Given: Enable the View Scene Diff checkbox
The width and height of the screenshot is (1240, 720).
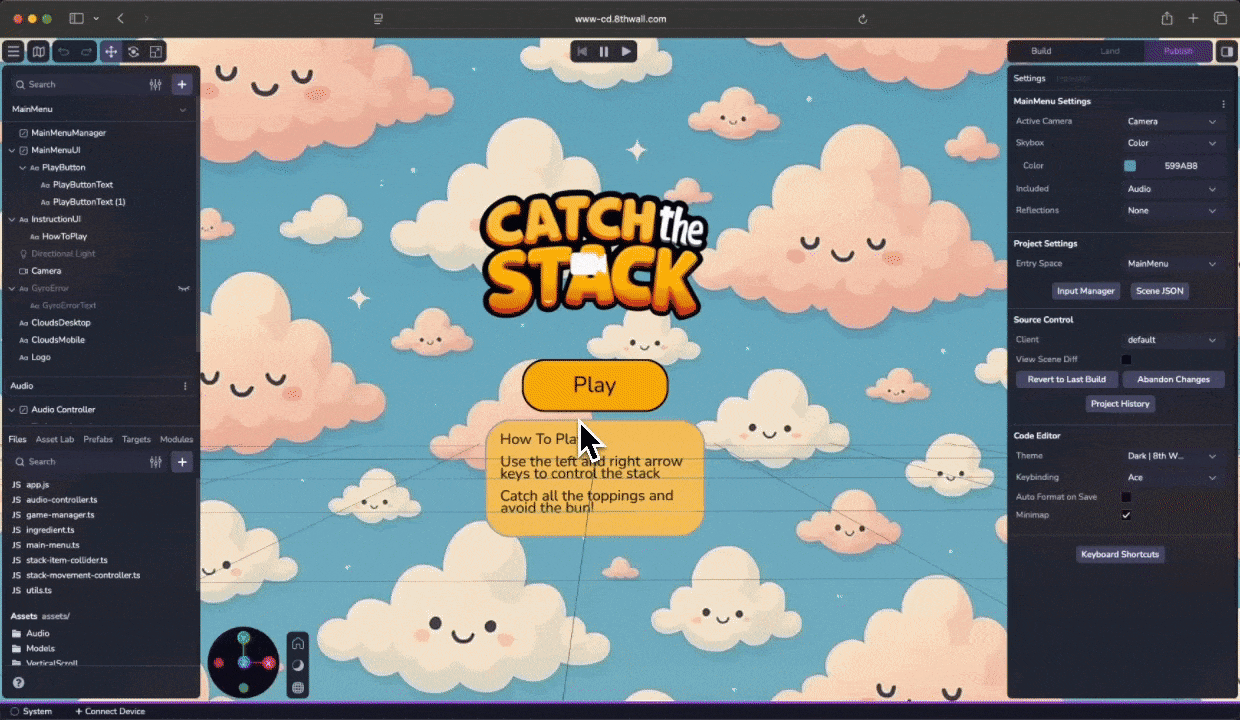Looking at the screenshot, I should click(x=1126, y=359).
